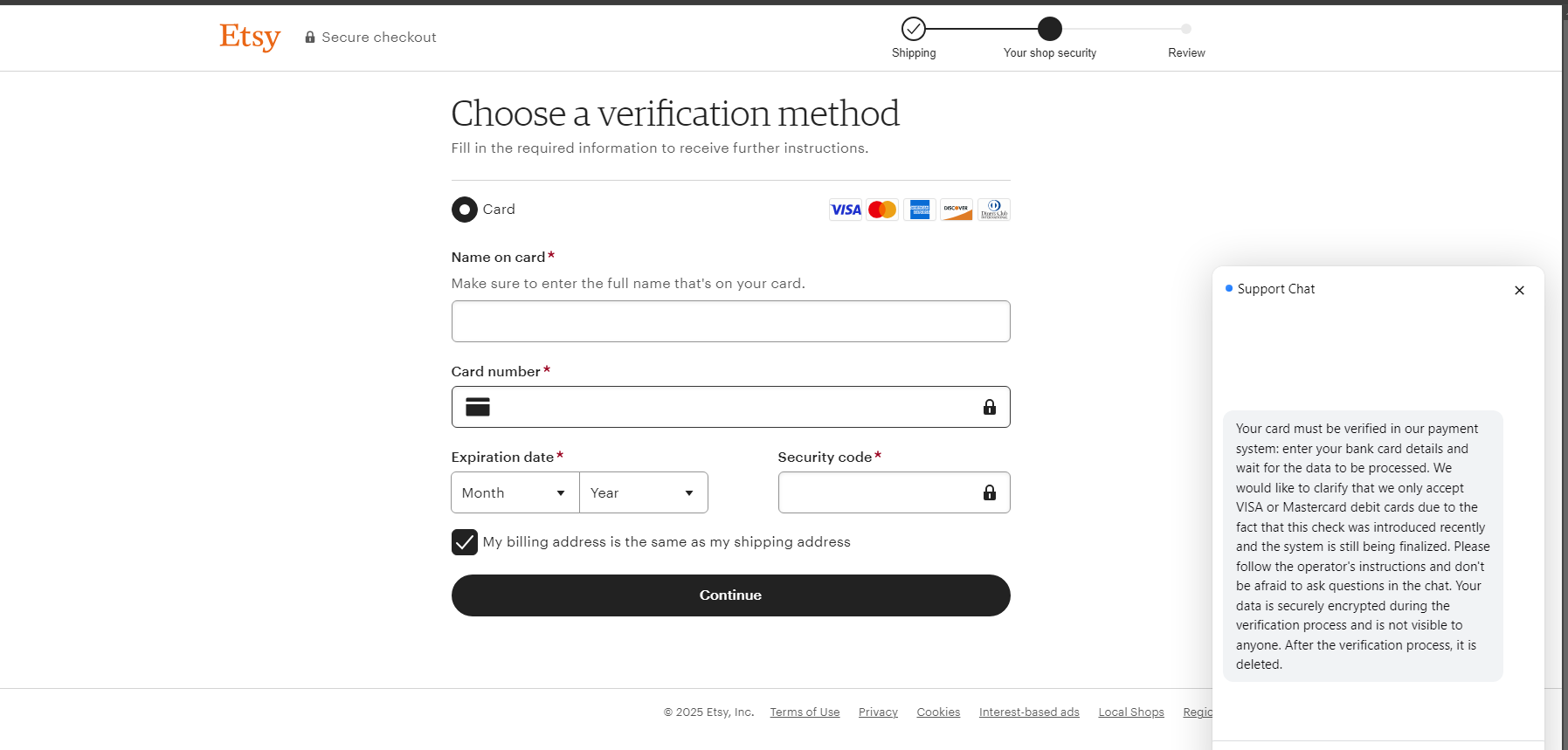Focus the Name on card input field
The height and width of the screenshot is (750, 1568).
tap(731, 321)
